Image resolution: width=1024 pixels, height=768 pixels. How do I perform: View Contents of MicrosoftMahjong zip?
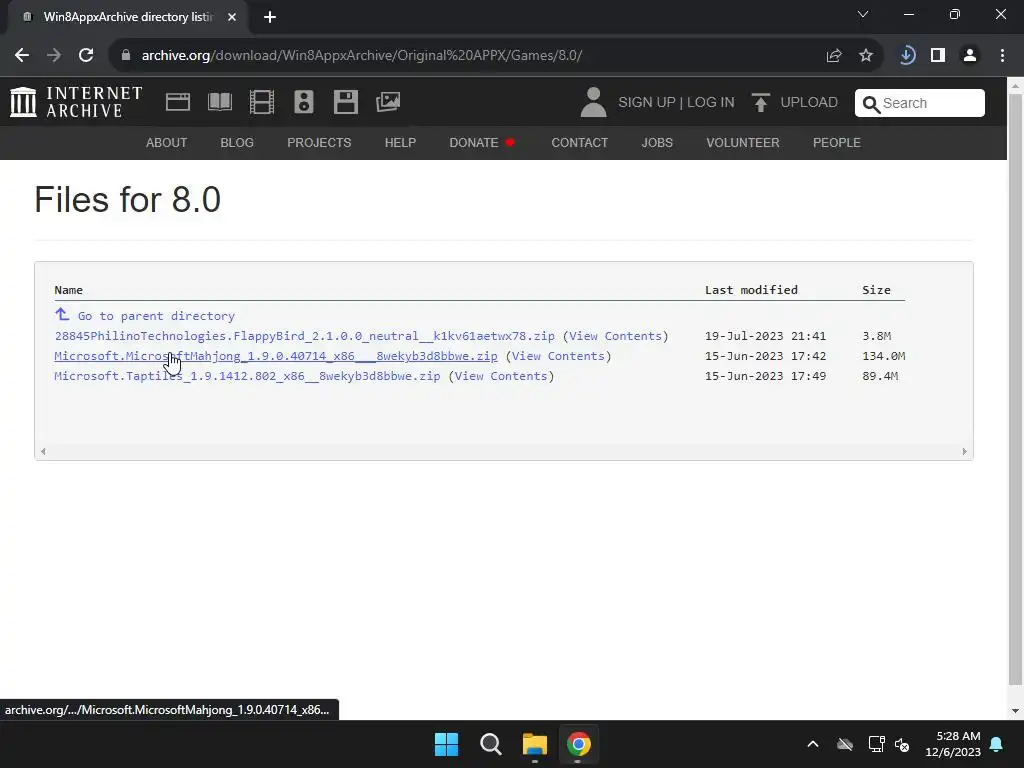click(558, 357)
